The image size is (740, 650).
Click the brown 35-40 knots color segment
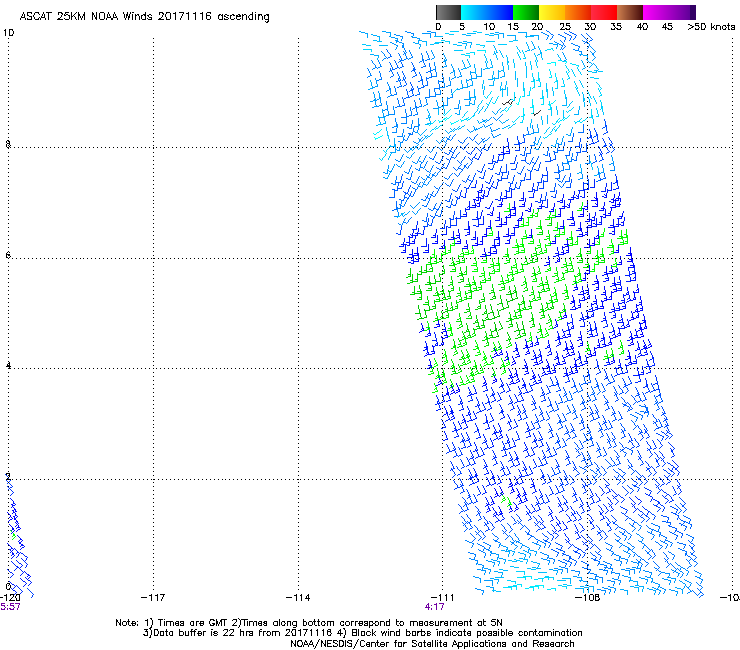[x=630, y=12]
